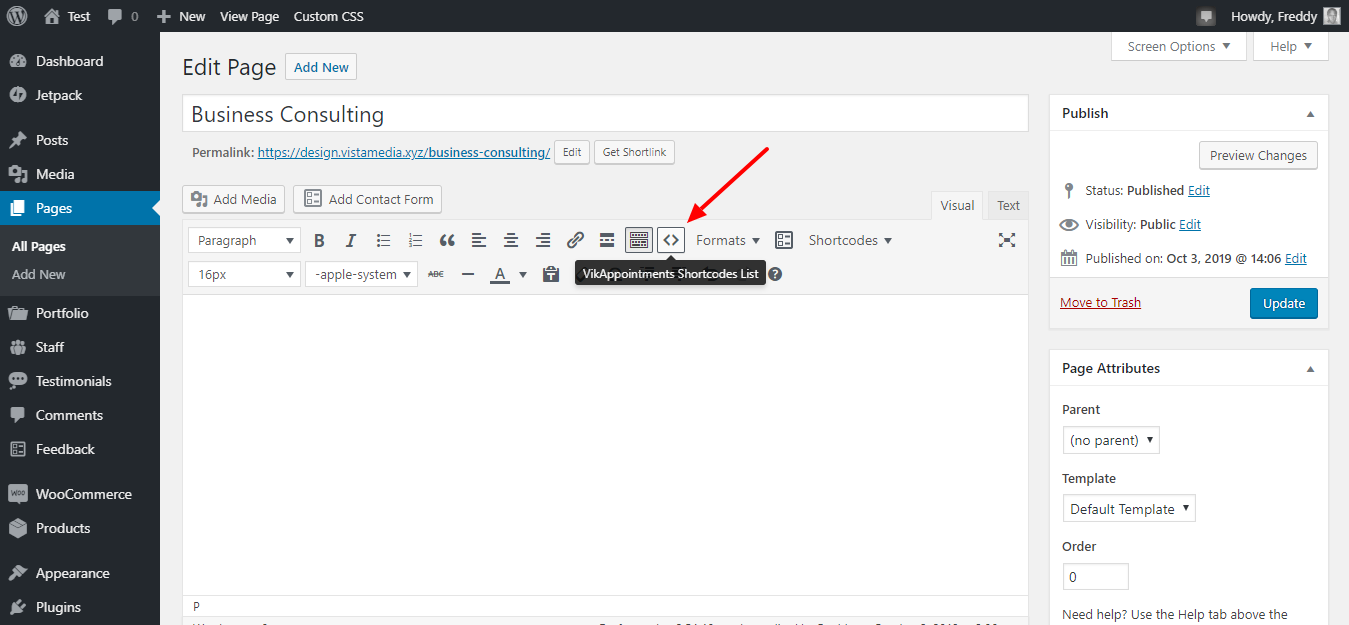Click the Move to Trash link
1349x625 pixels.
click(x=1100, y=303)
